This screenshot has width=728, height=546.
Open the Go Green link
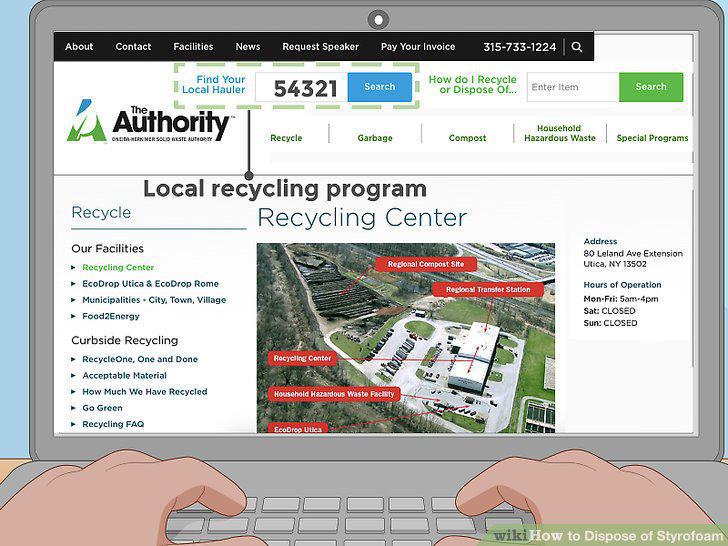(x=103, y=408)
